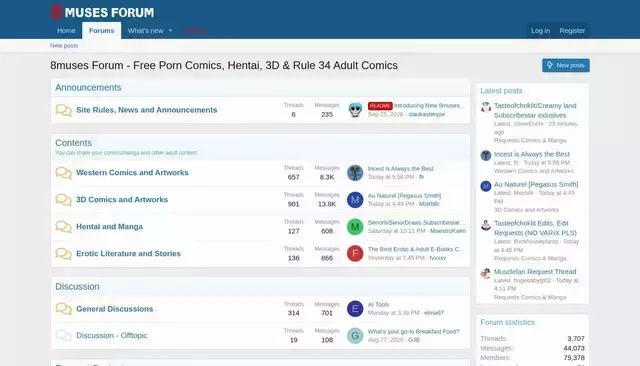The height and width of the screenshot is (366, 640).
Task: Open Discussion - Offtopic forum
Action: point(112,335)
